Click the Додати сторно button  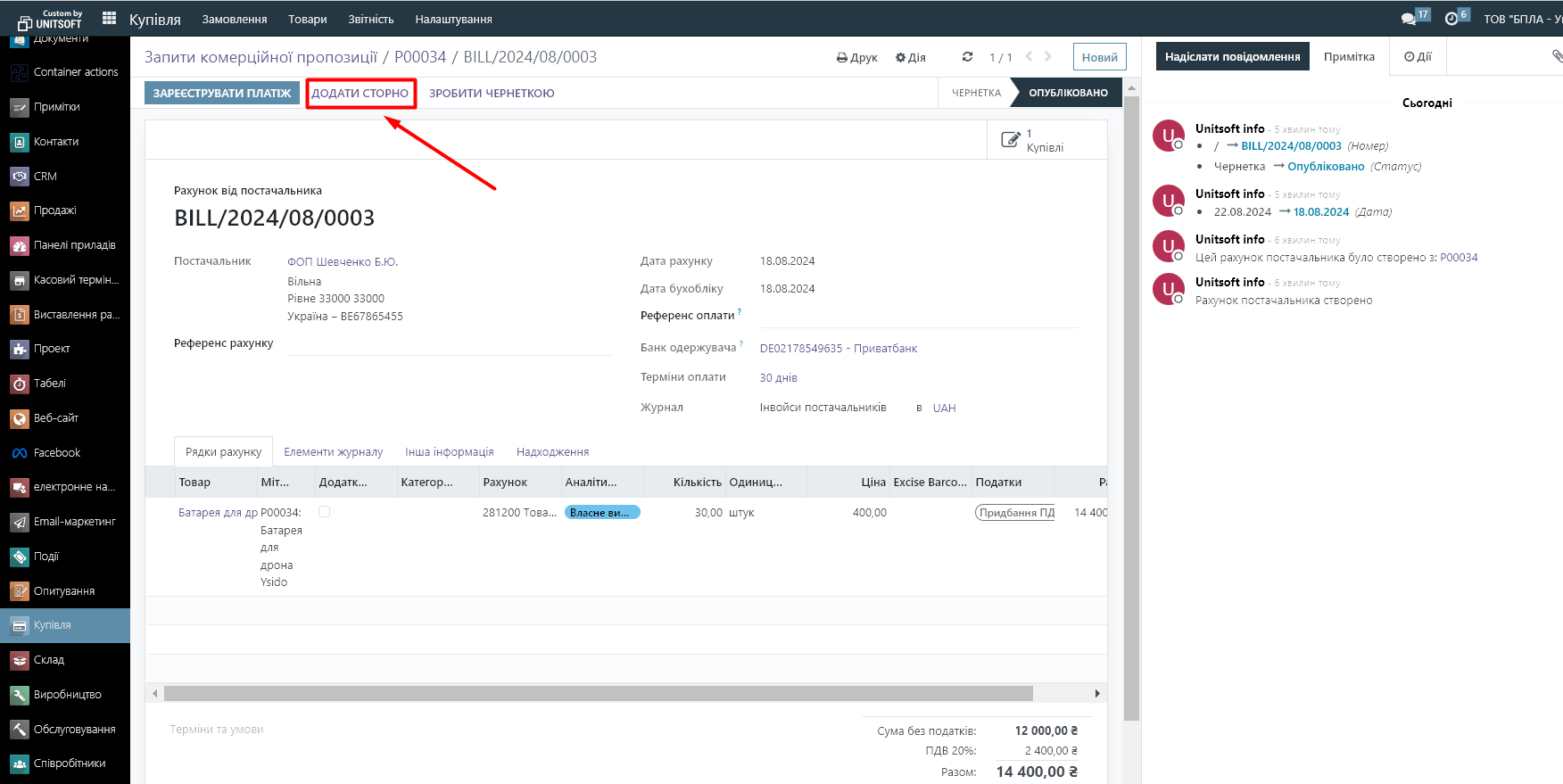tap(360, 93)
